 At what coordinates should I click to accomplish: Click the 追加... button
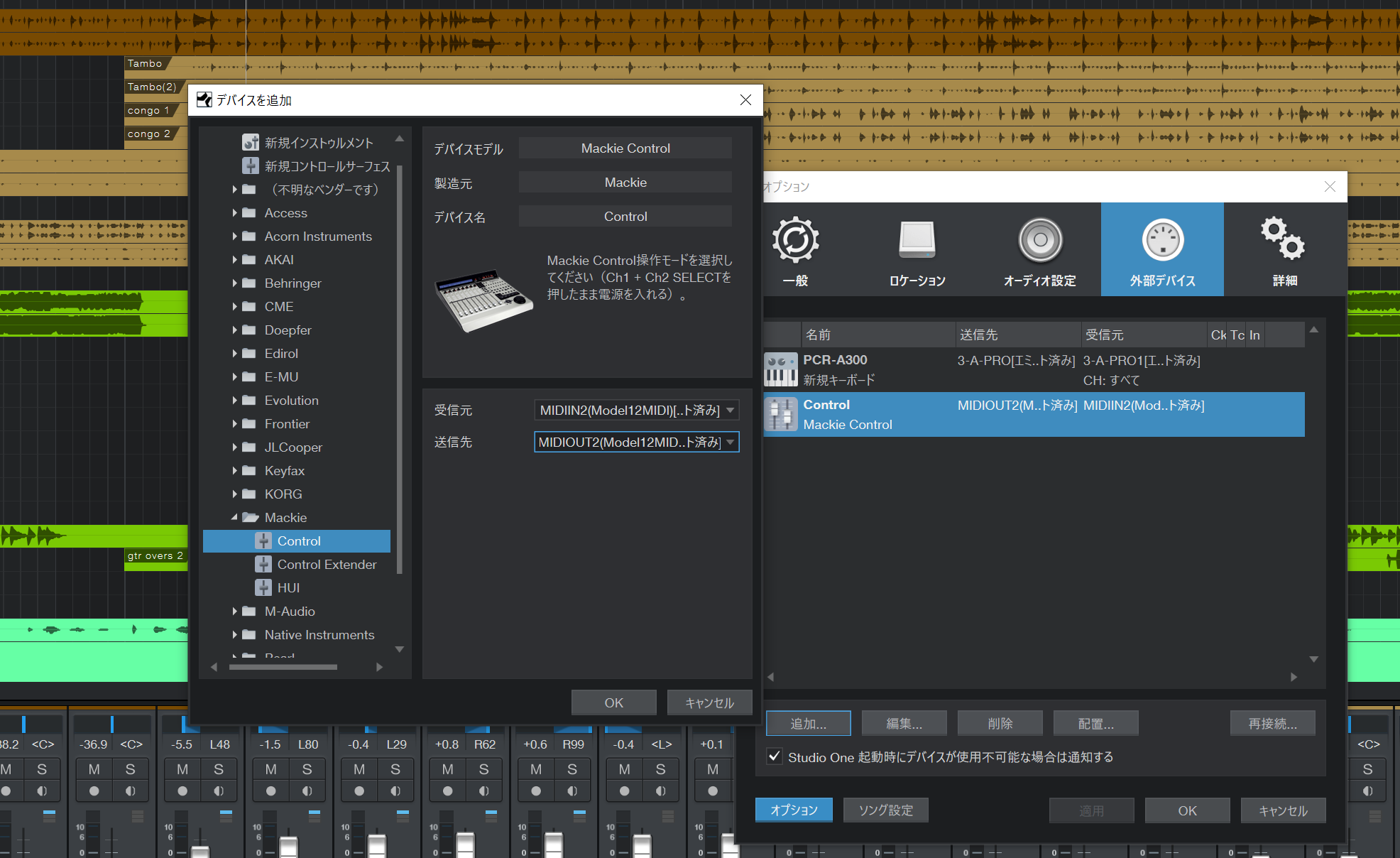click(809, 723)
